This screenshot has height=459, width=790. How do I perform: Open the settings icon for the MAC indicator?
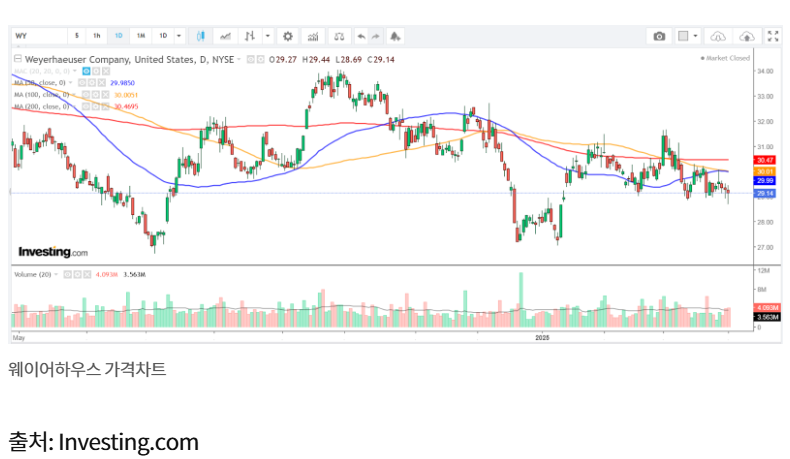click(x=96, y=71)
